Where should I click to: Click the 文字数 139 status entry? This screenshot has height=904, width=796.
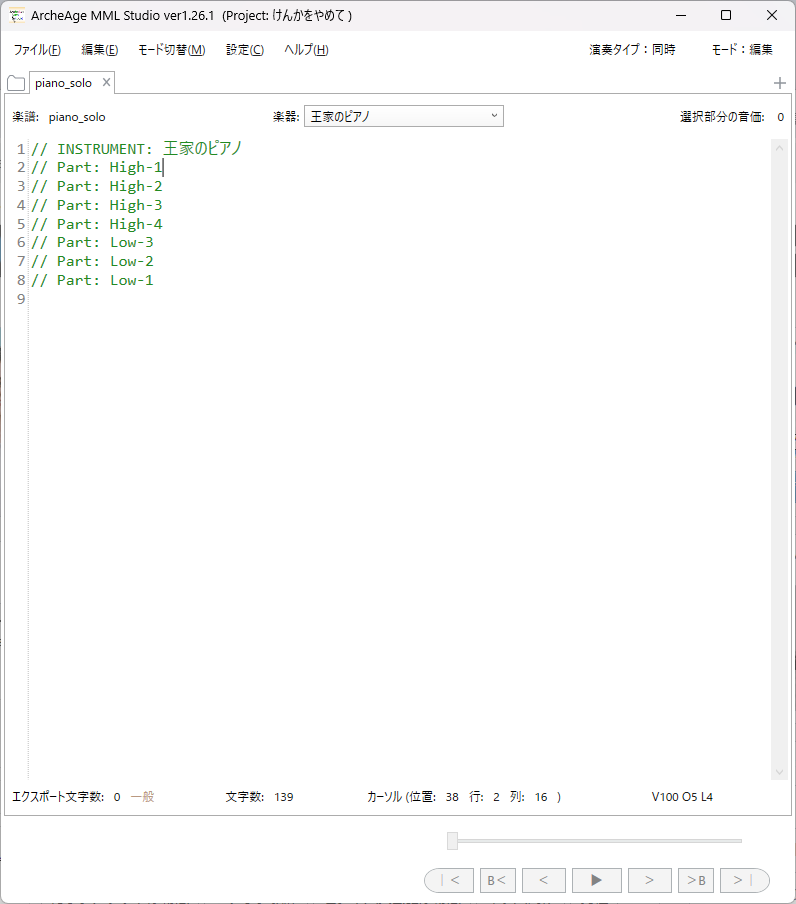click(259, 797)
